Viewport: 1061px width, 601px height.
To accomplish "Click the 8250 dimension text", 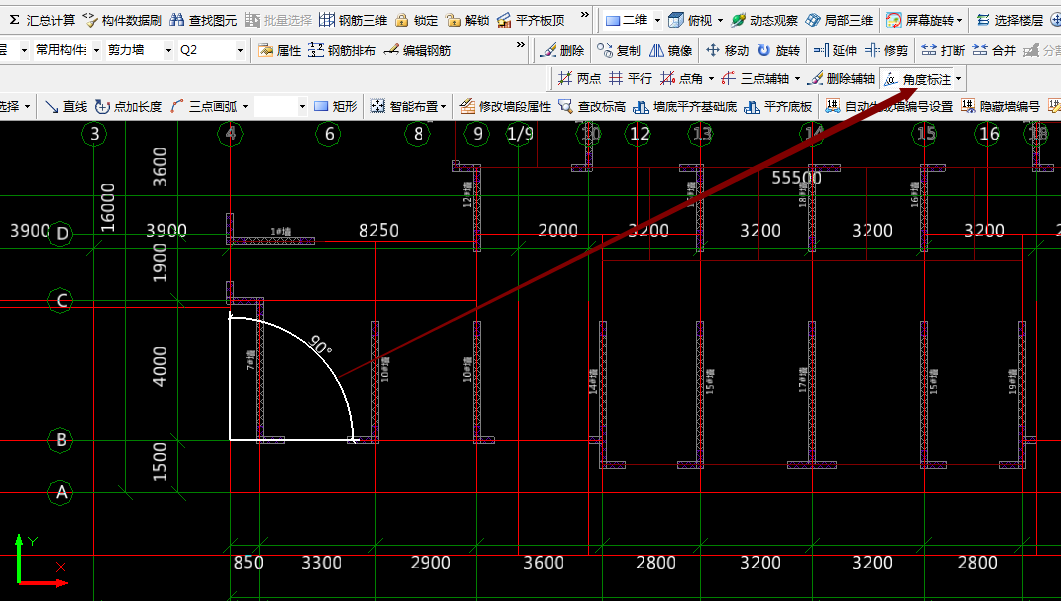I will click(378, 231).
